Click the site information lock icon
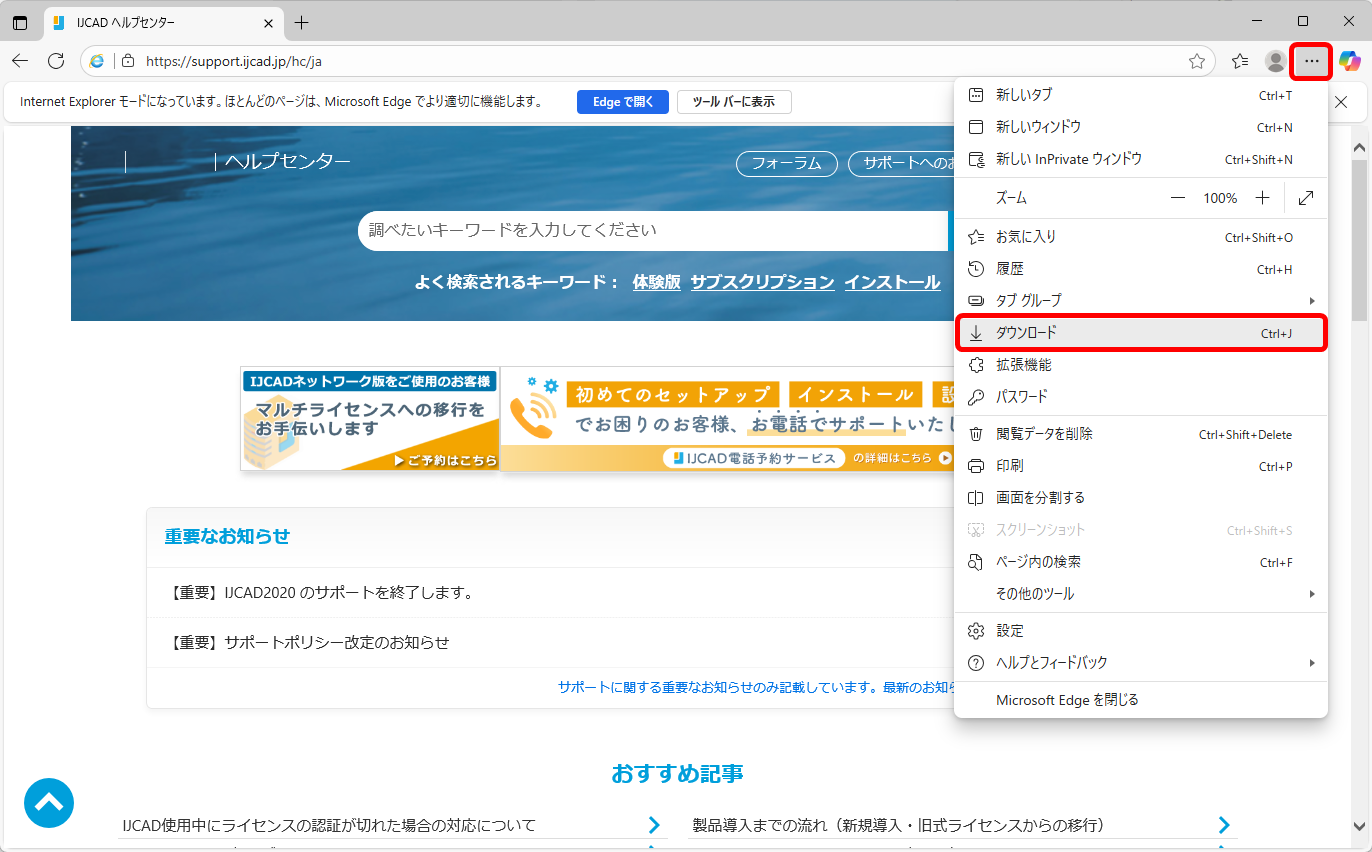The width and height of the screenshot is (1372, 852). pyautogui.click(x=128, y=61)
